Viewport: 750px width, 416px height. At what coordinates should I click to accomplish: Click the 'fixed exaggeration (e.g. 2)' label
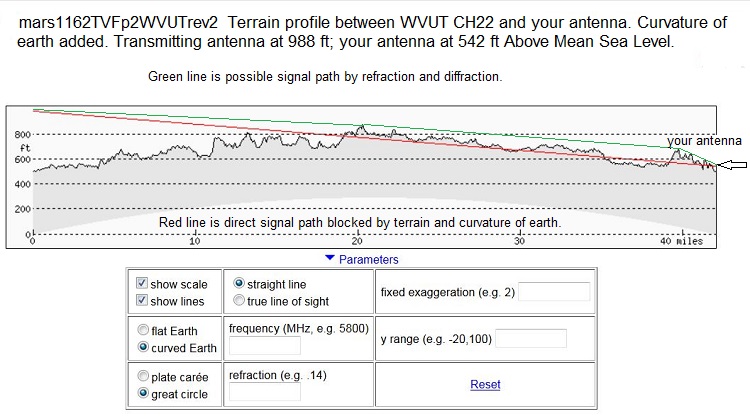point(447,292)
